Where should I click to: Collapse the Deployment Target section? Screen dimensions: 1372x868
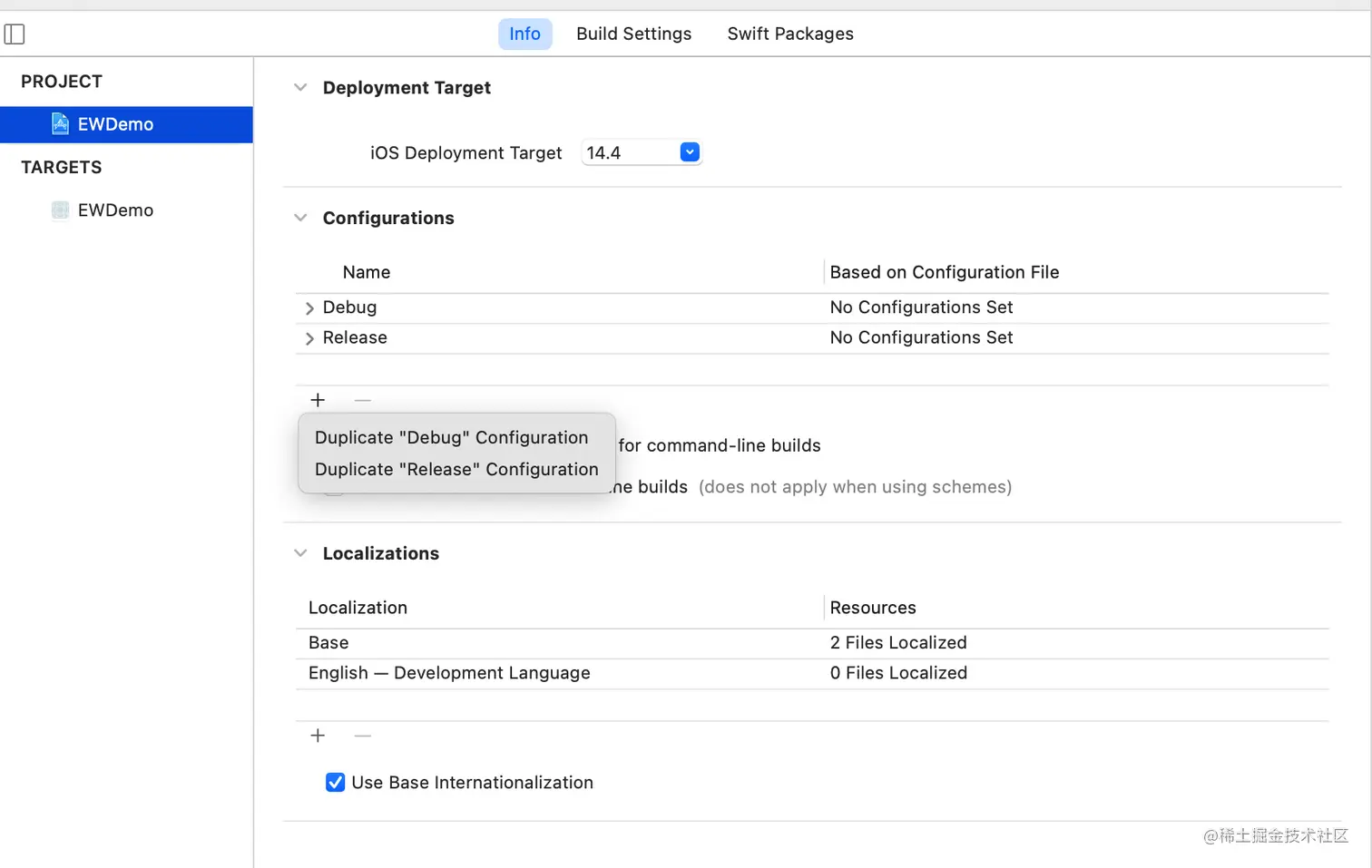300,88
